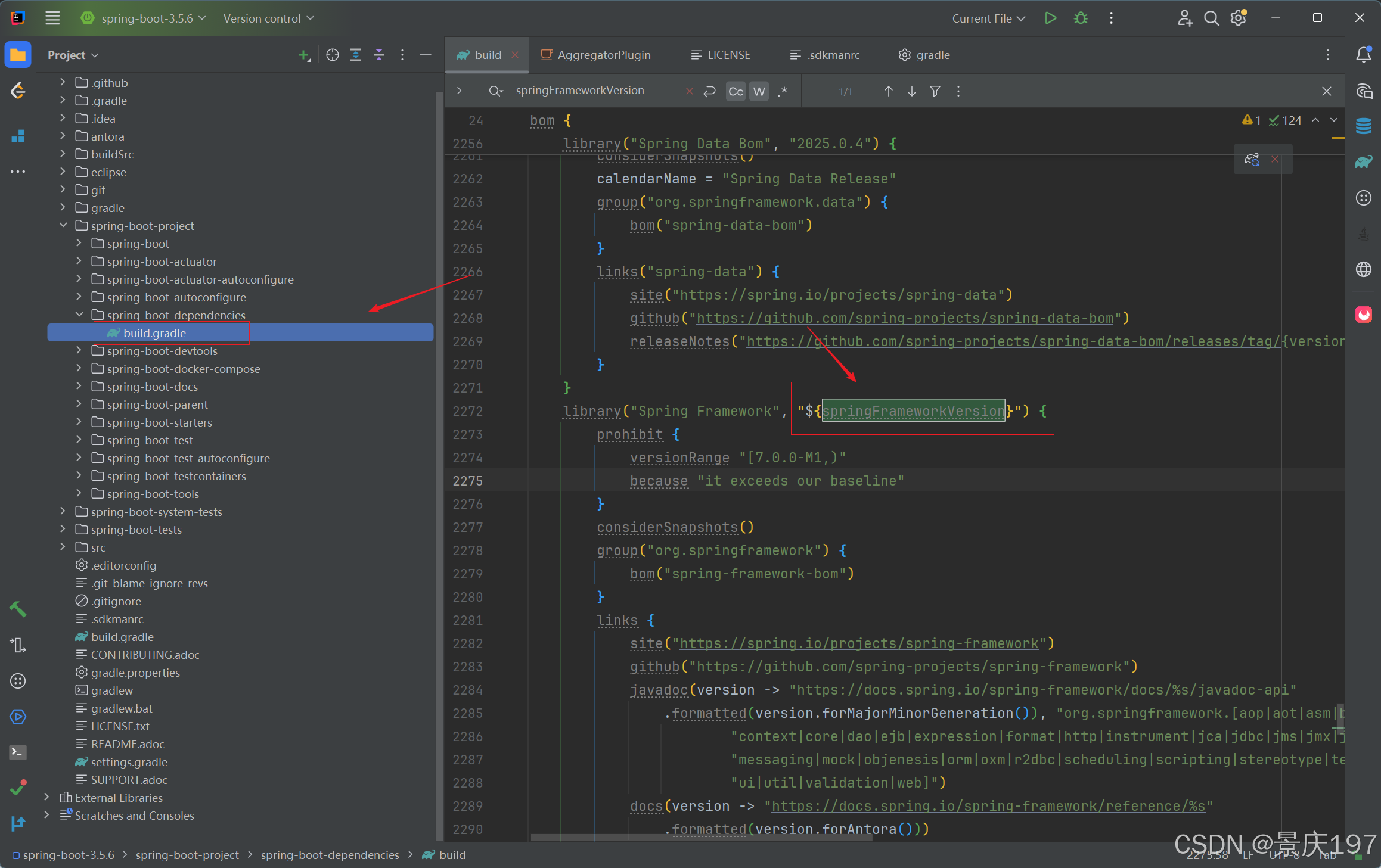Expand the spring-boot-actuator folder

coord(78,261)
